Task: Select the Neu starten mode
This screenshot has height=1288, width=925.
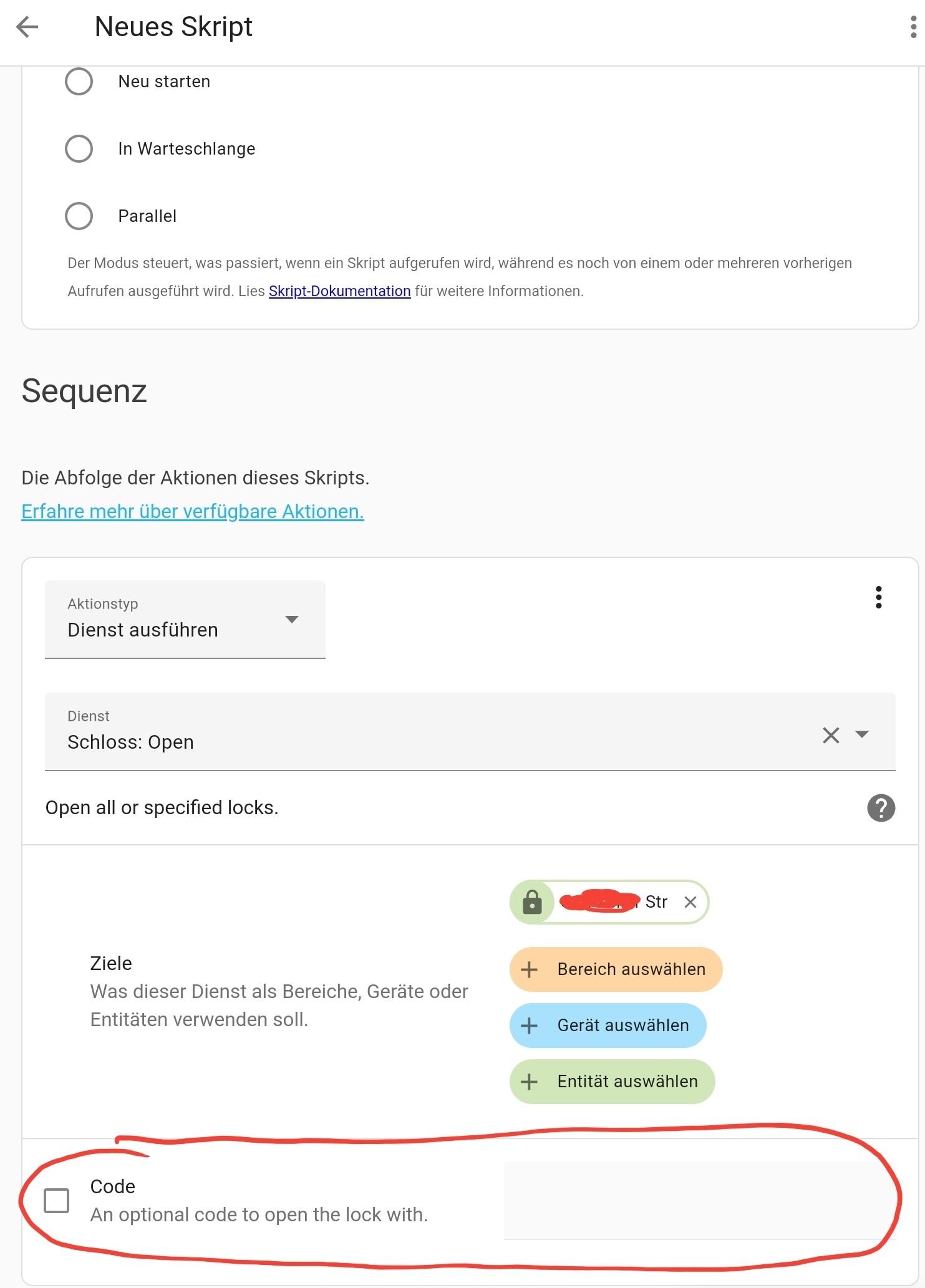Action: coord(79,82)
